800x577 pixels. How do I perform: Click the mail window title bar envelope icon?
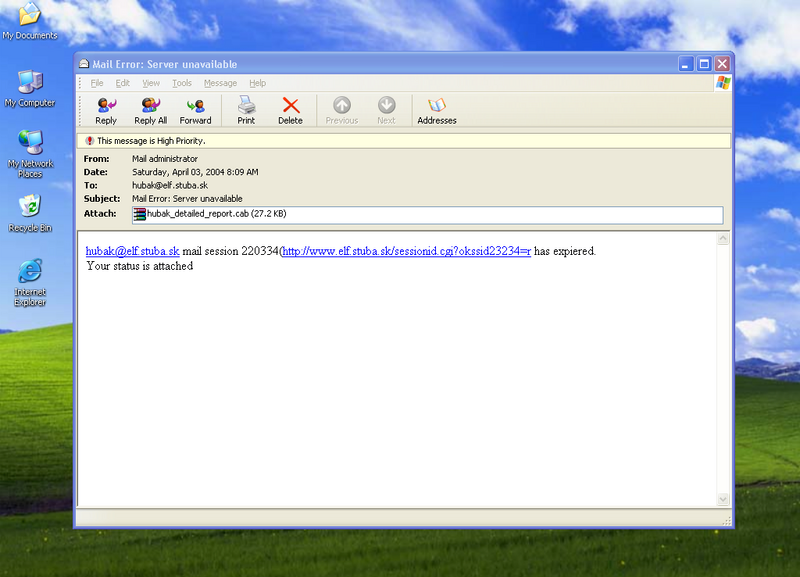84,64
